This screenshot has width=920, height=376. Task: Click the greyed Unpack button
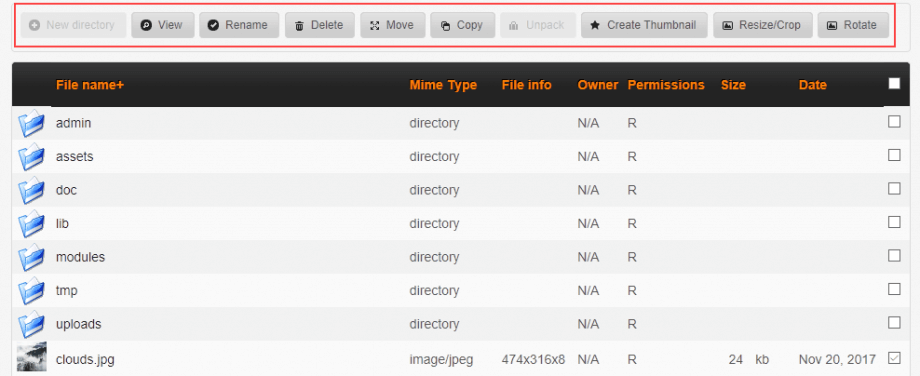(538, 25)
